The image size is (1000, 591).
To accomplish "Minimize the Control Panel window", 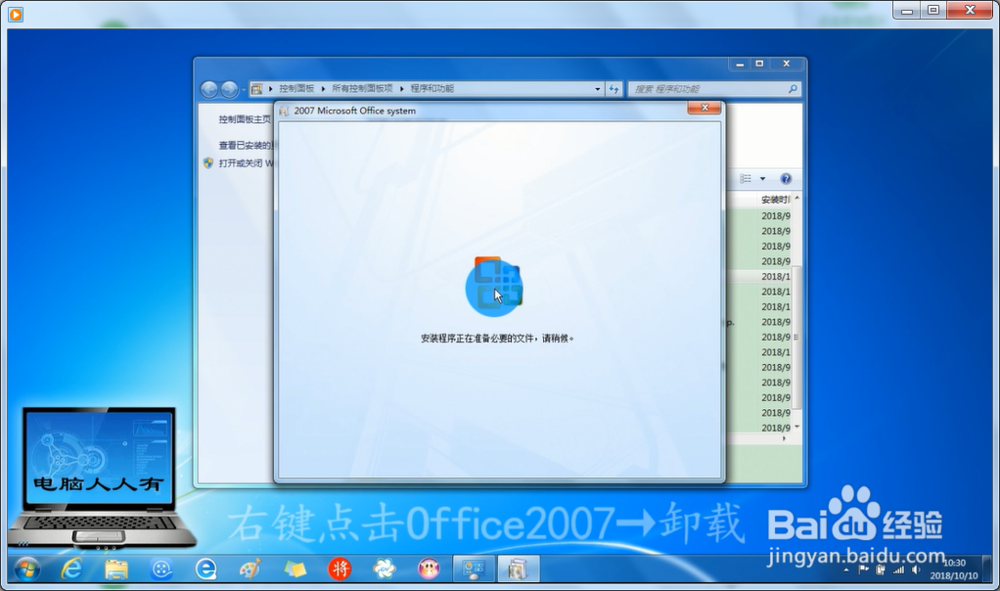I will point(740,64).
